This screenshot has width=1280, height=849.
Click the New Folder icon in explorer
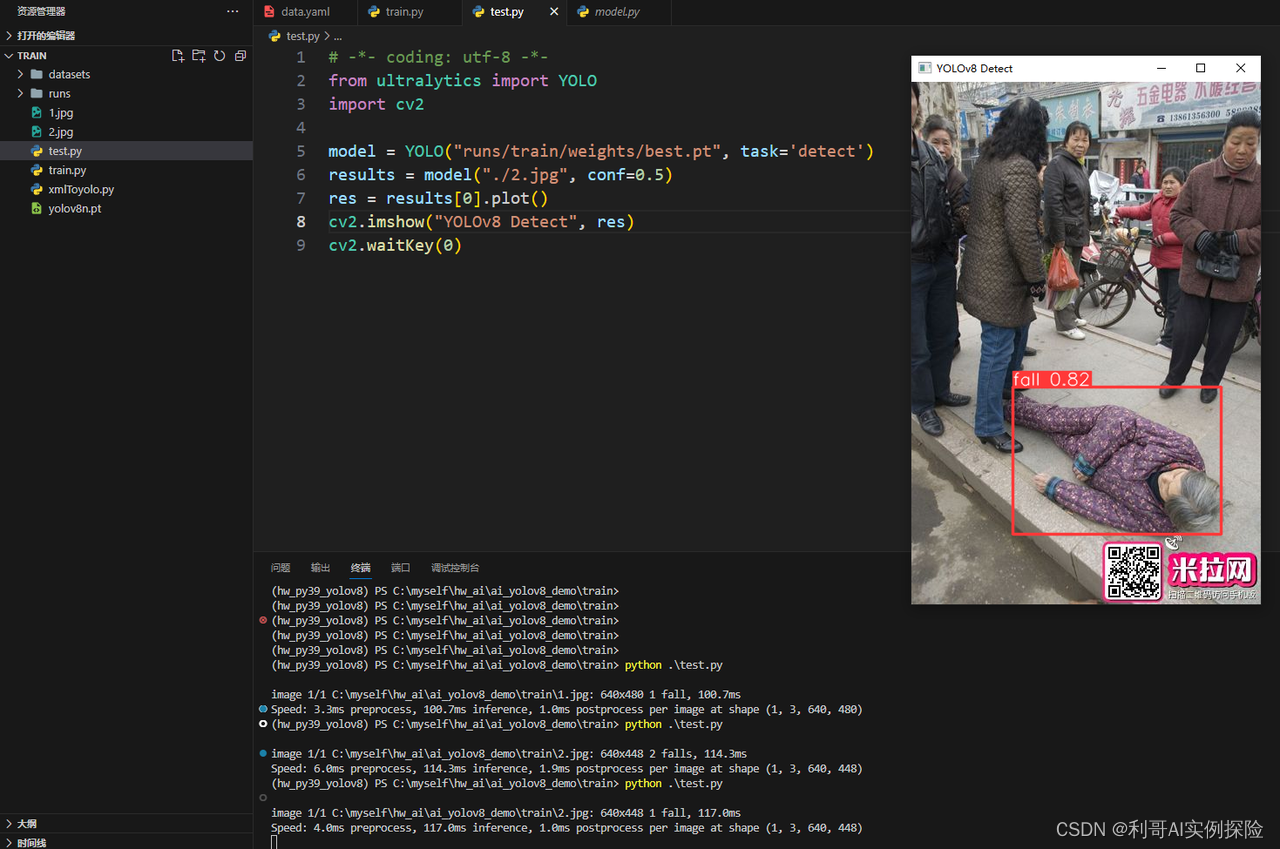pos(199,56)
